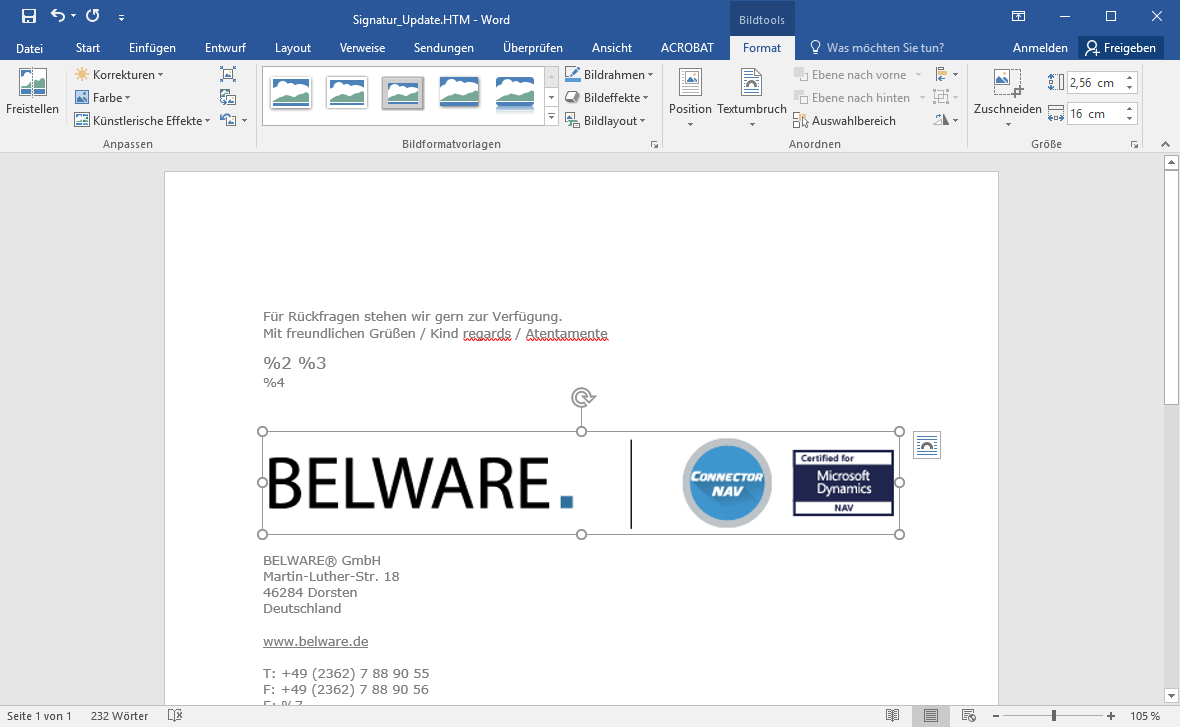Click the Freistellen remove background button
The width and height of the screenshot is (1180, 727).
coord(32,92)
